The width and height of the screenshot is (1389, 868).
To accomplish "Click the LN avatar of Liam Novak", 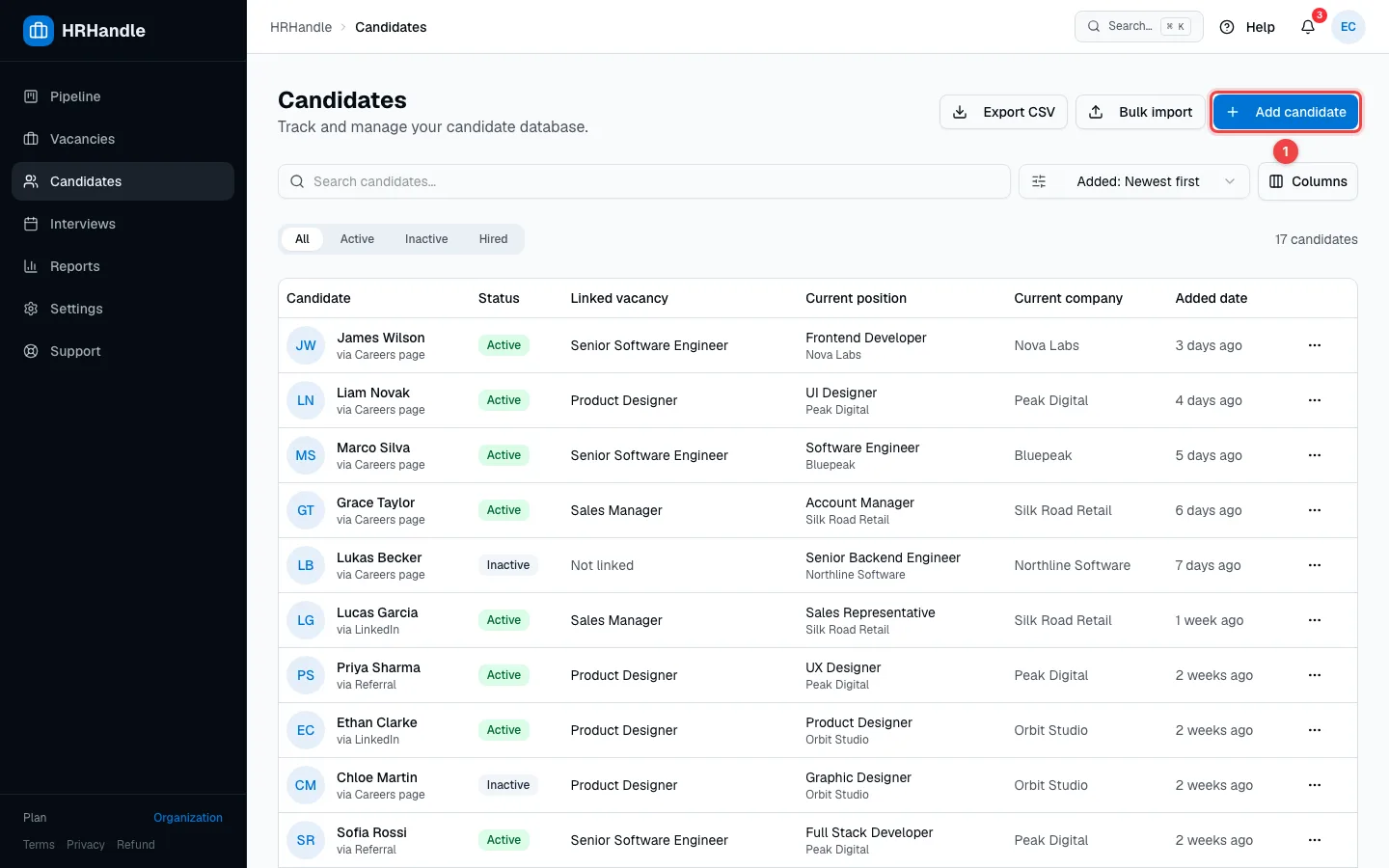I will coord(306,400).
